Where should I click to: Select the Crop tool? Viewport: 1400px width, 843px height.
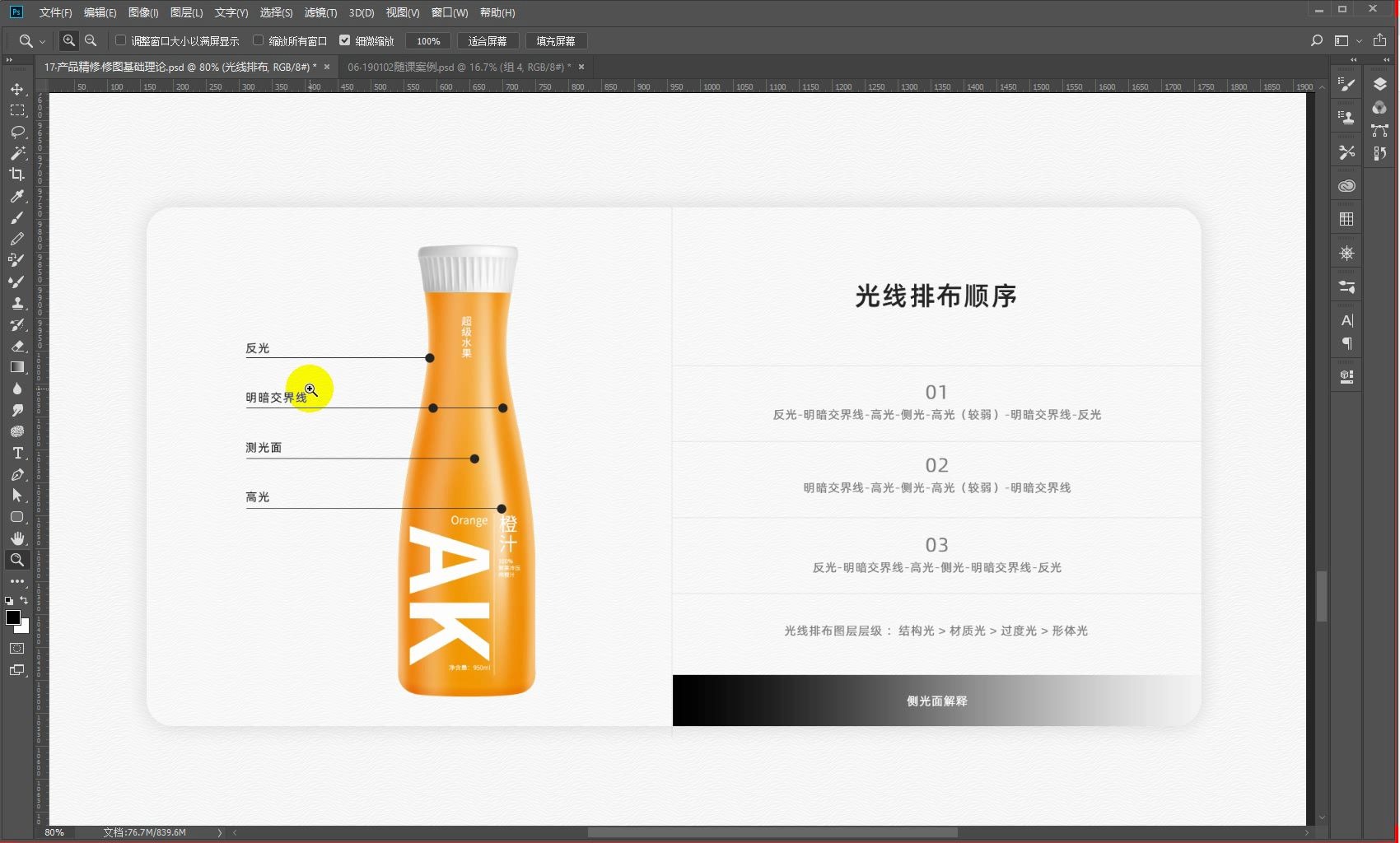tap(16, 175)
